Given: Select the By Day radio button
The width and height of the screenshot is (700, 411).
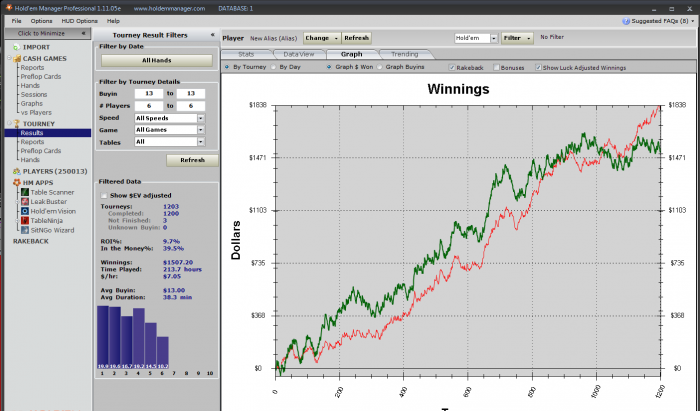Looking at the screenshot, I should (x=274, y=67).
